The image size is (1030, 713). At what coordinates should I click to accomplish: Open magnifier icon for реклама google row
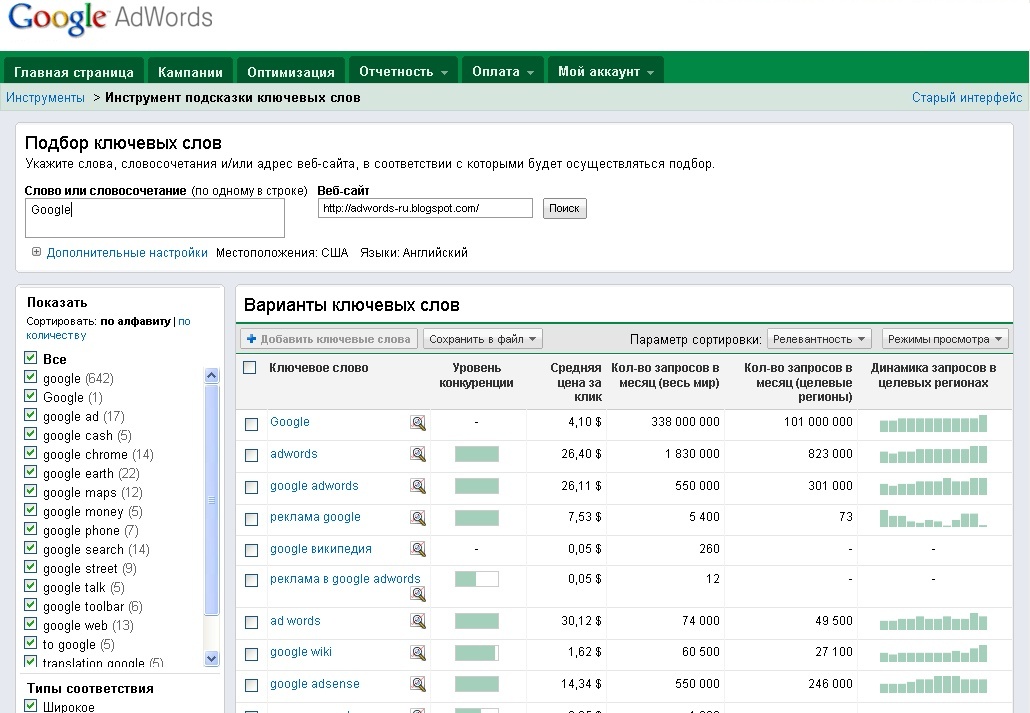[x=418, y=518]
